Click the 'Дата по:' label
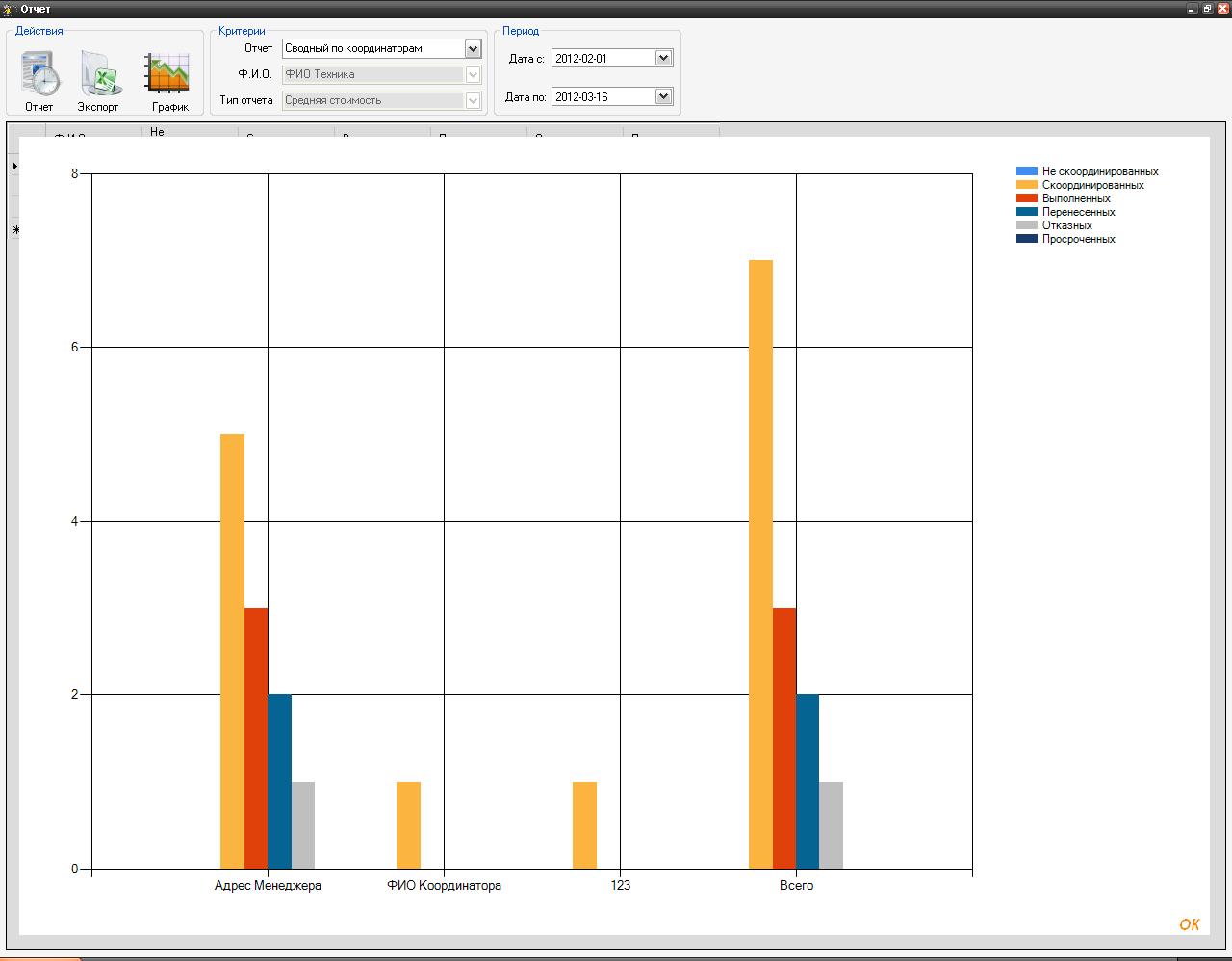The height and width of the screenshot is (961, 1232). tap(526, 97)
